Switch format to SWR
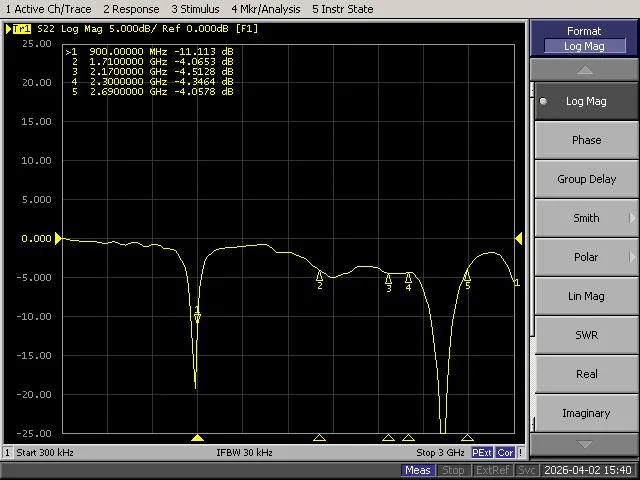 click(586, 335)
